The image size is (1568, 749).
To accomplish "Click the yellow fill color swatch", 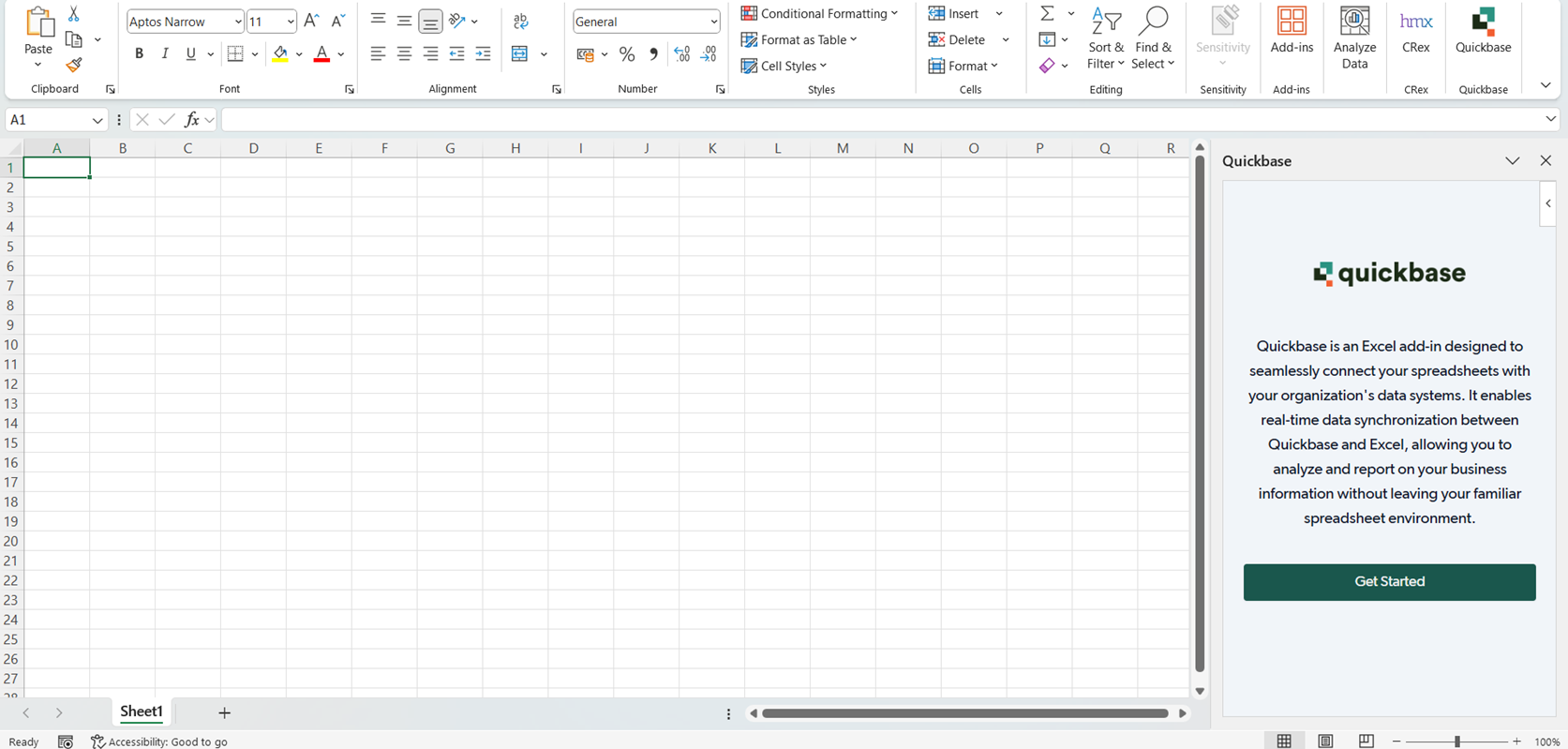I will [280, 54].
